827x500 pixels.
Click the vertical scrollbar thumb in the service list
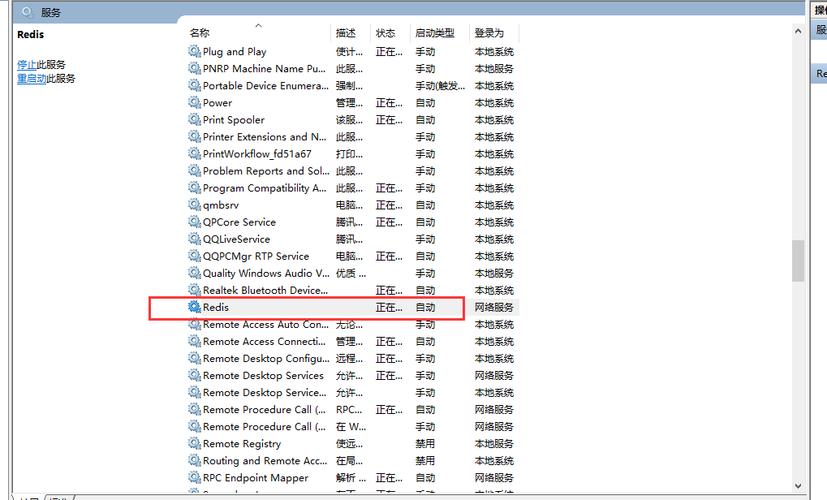pyautogui.click(x=797, y=260)
